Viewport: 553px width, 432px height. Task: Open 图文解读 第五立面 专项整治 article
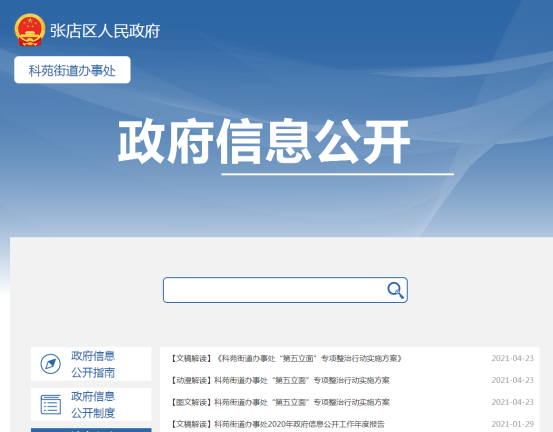(280, 402)
